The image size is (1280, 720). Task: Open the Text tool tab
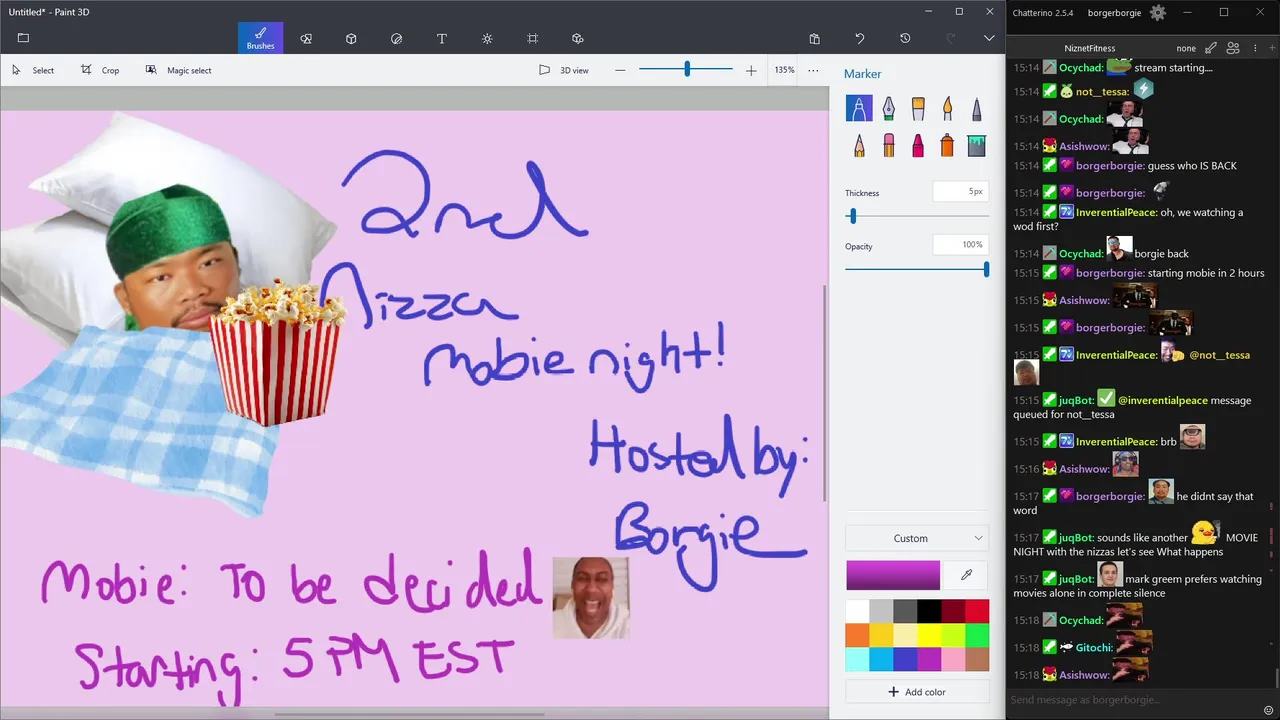441,38
